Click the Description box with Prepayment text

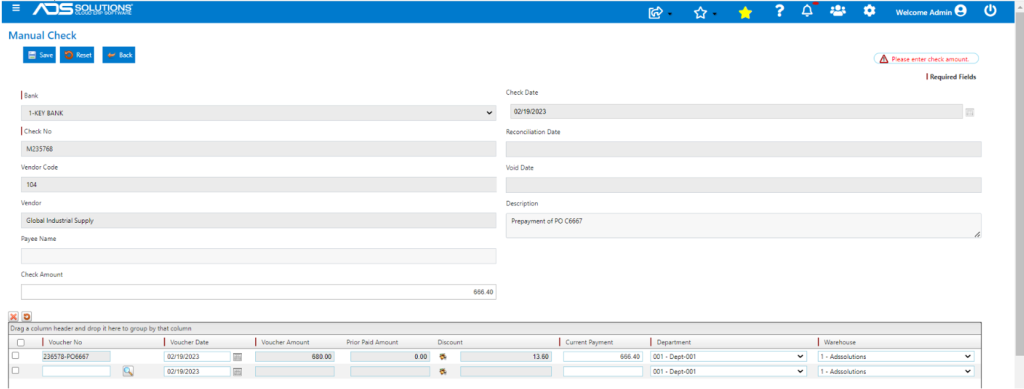(744, 225)
